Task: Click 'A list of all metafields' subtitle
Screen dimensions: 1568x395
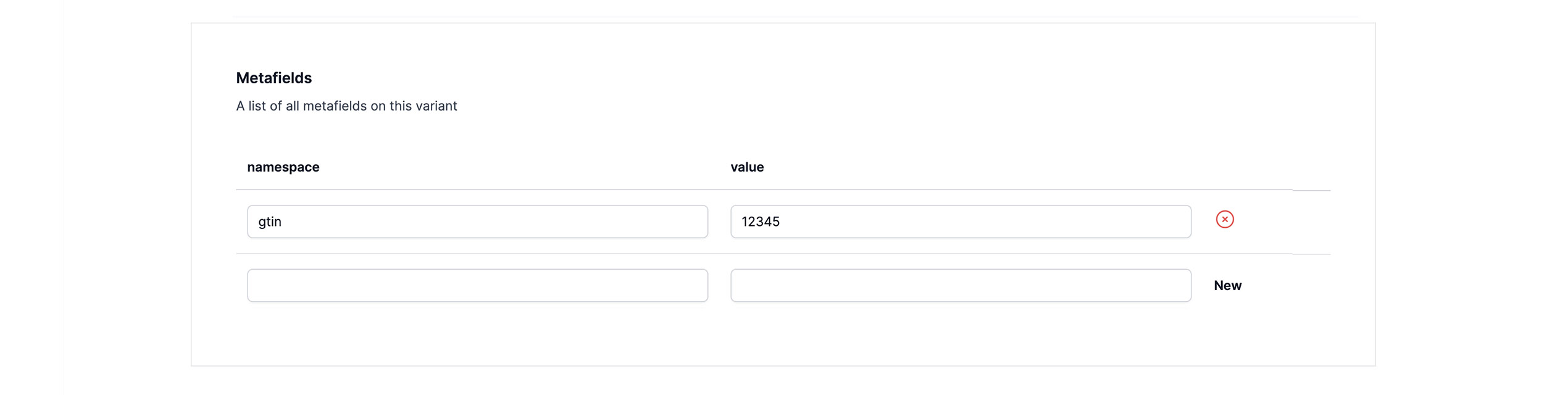Action: (x=346, y=106)
